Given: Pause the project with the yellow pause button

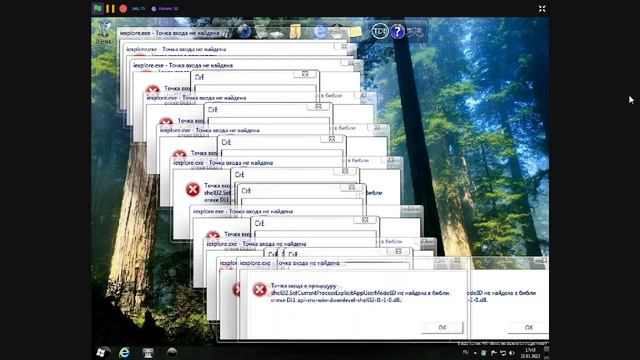Looking at the screenshot, I should (110, 8).
